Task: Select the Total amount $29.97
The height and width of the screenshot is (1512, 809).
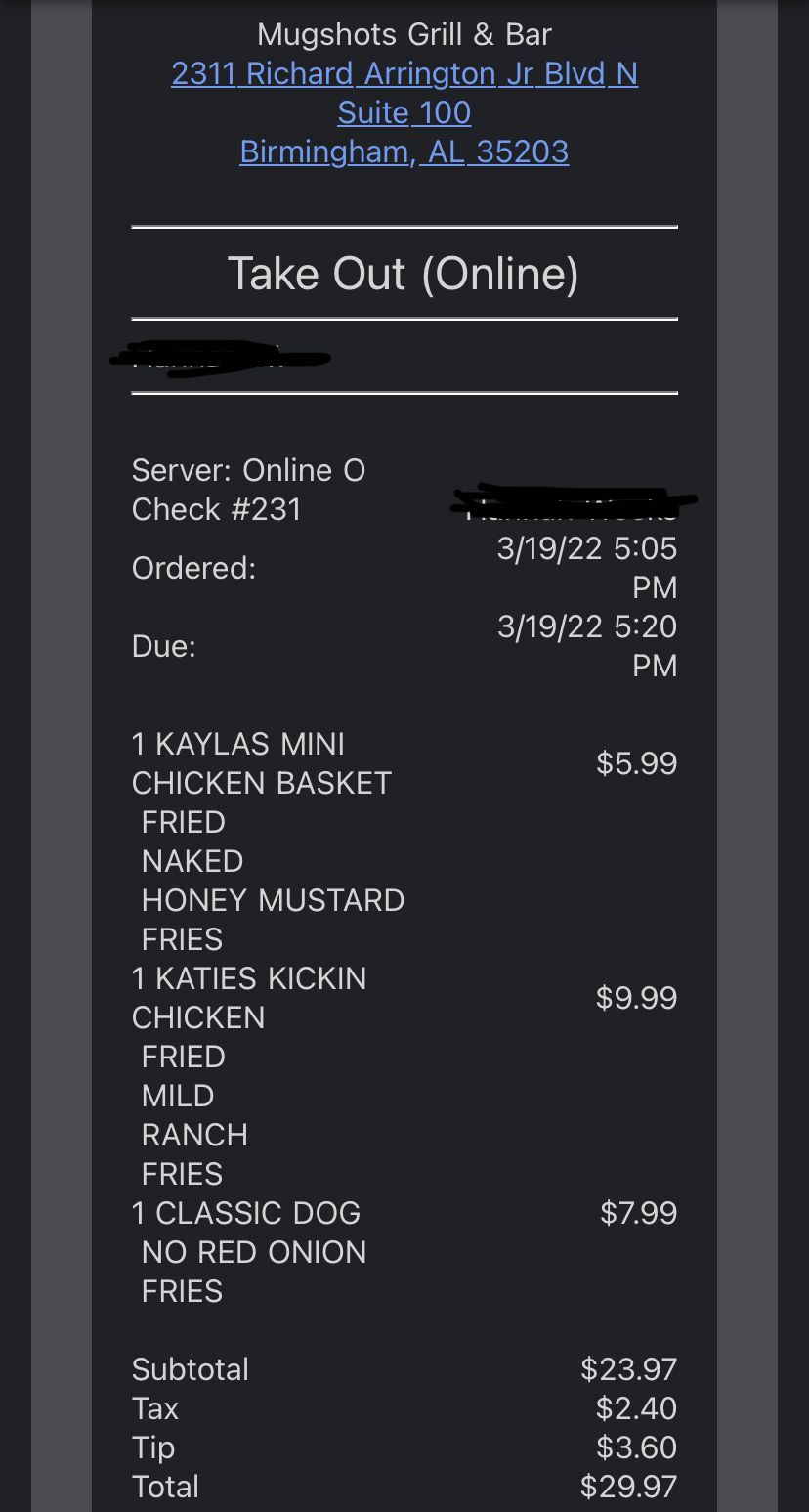Action: tap(628, 1487)
